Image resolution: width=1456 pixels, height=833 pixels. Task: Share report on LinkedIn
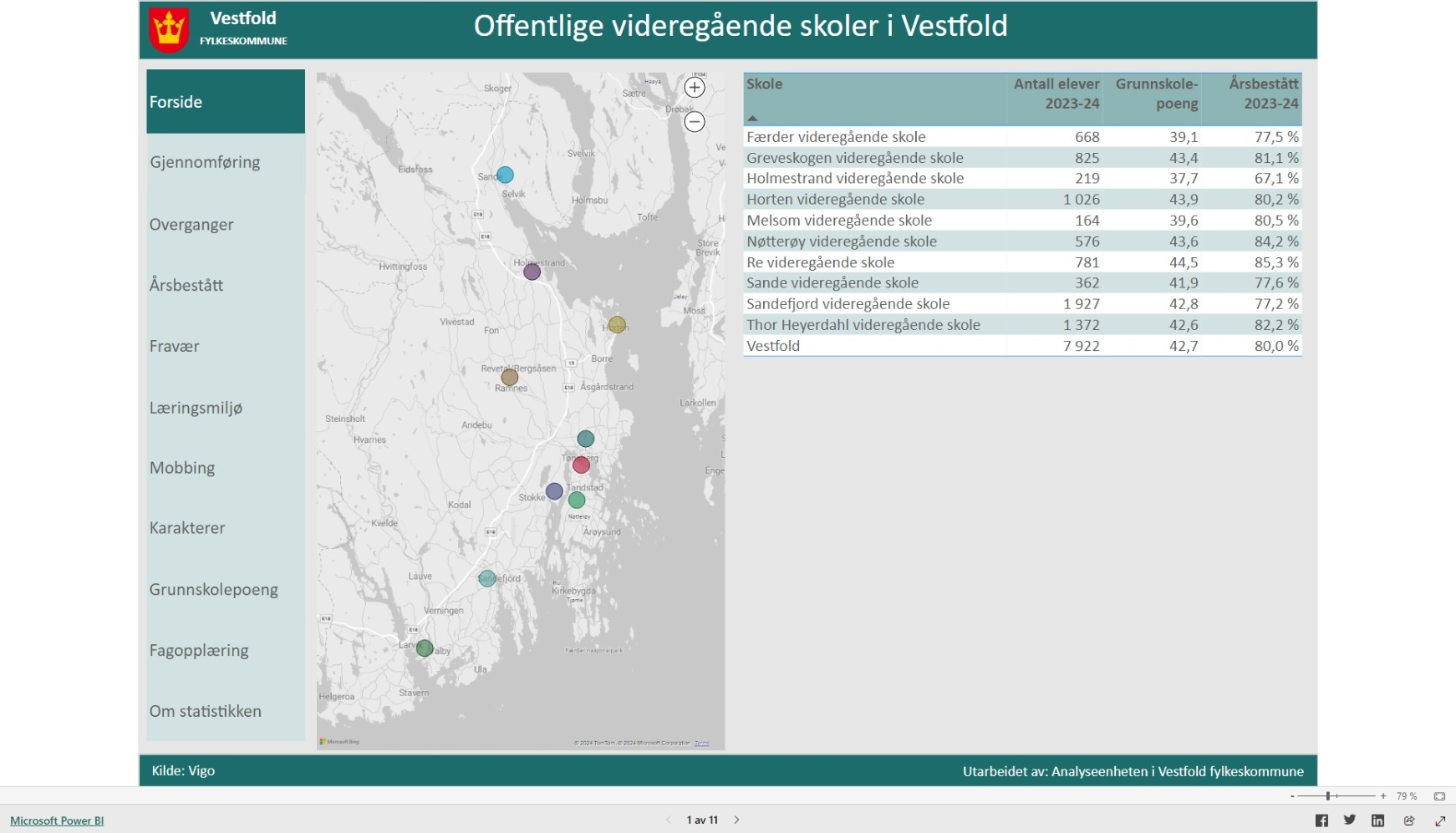click(1378, 820)
